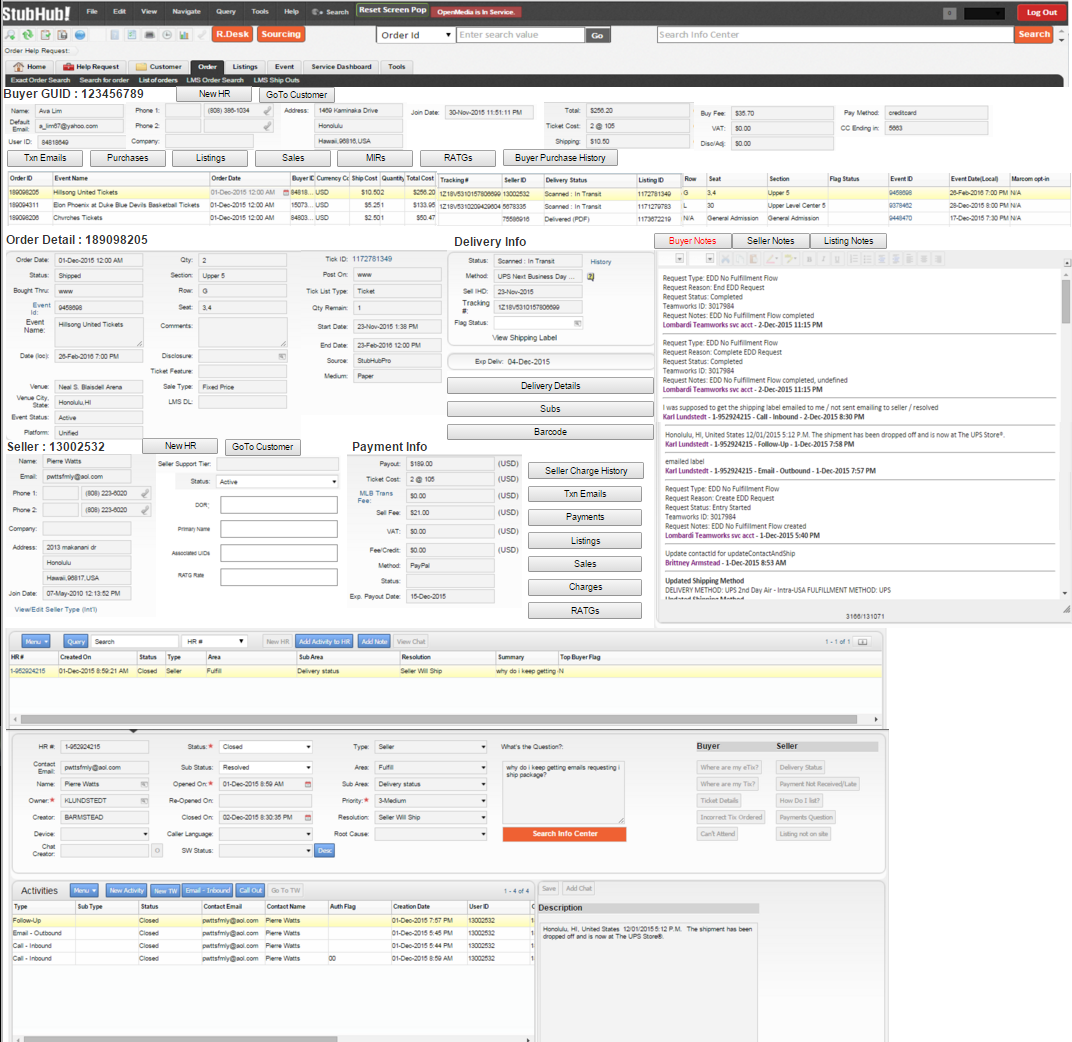Open the Sub Status Resolved dropdown
Viewport: 1072px width, 1042px height.
tap(266, 767)
